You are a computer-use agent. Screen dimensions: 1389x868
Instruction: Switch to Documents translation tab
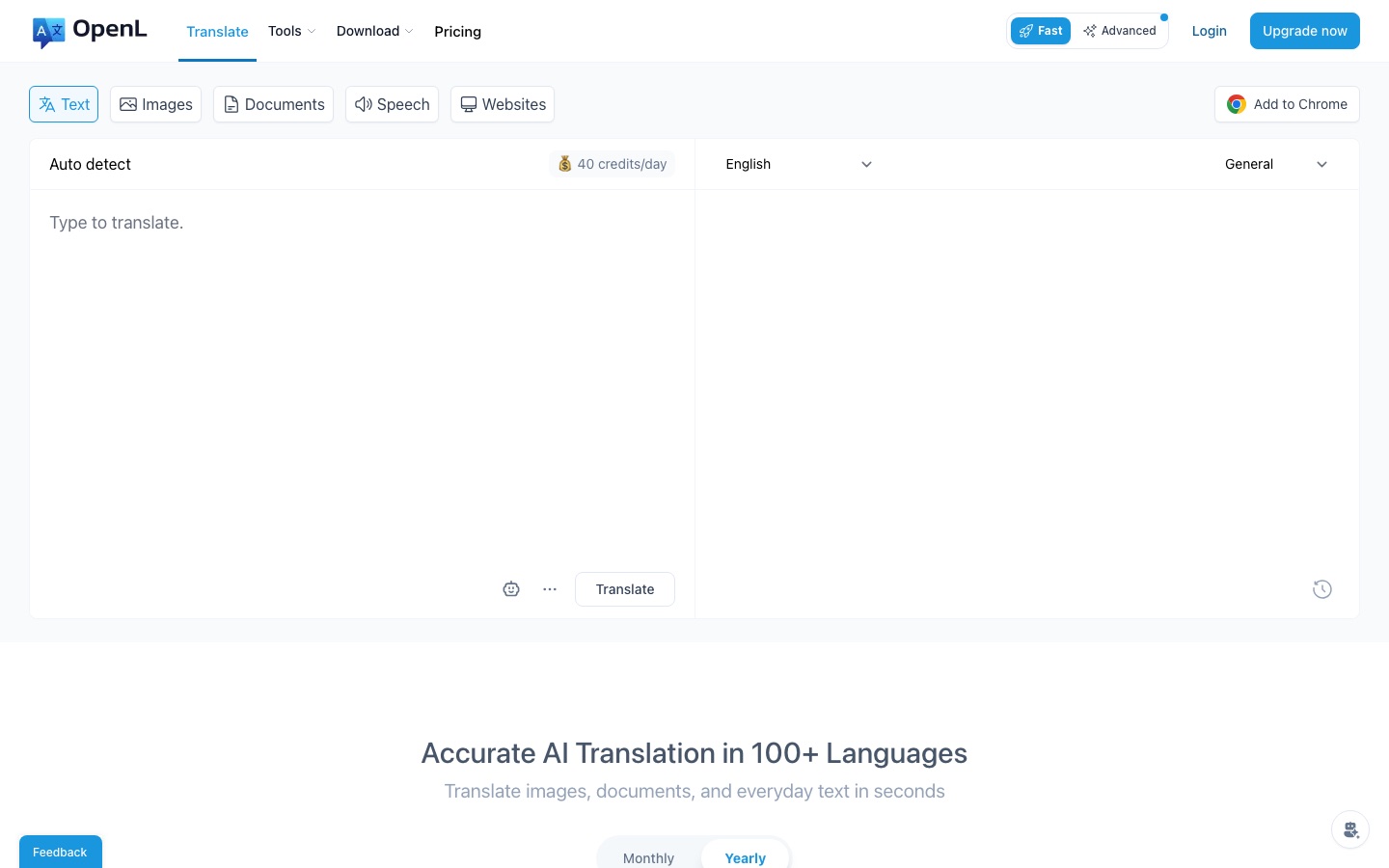pos(274,104)
